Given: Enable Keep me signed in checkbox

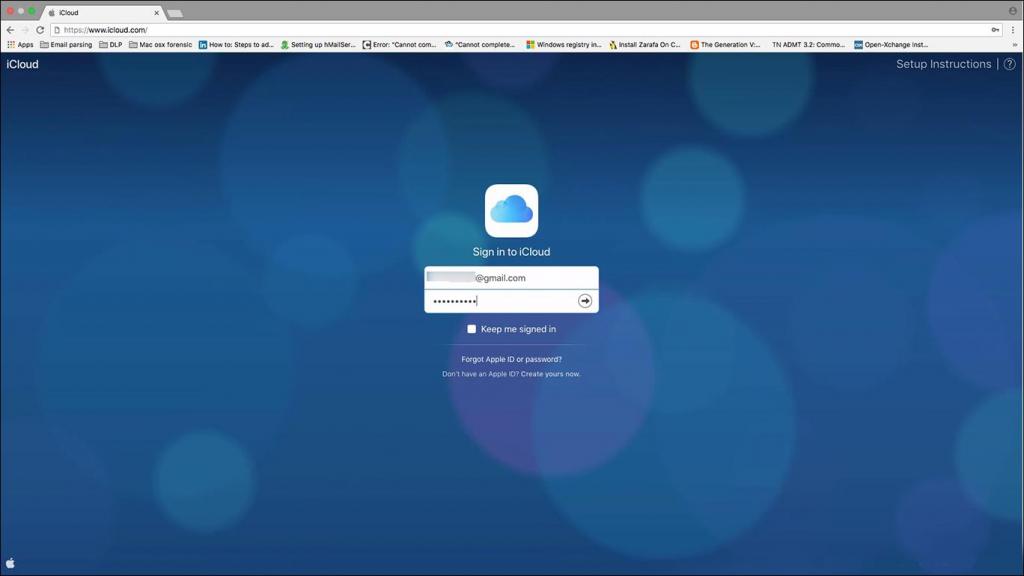Looking at the screenshot, I should pos(472,329).
